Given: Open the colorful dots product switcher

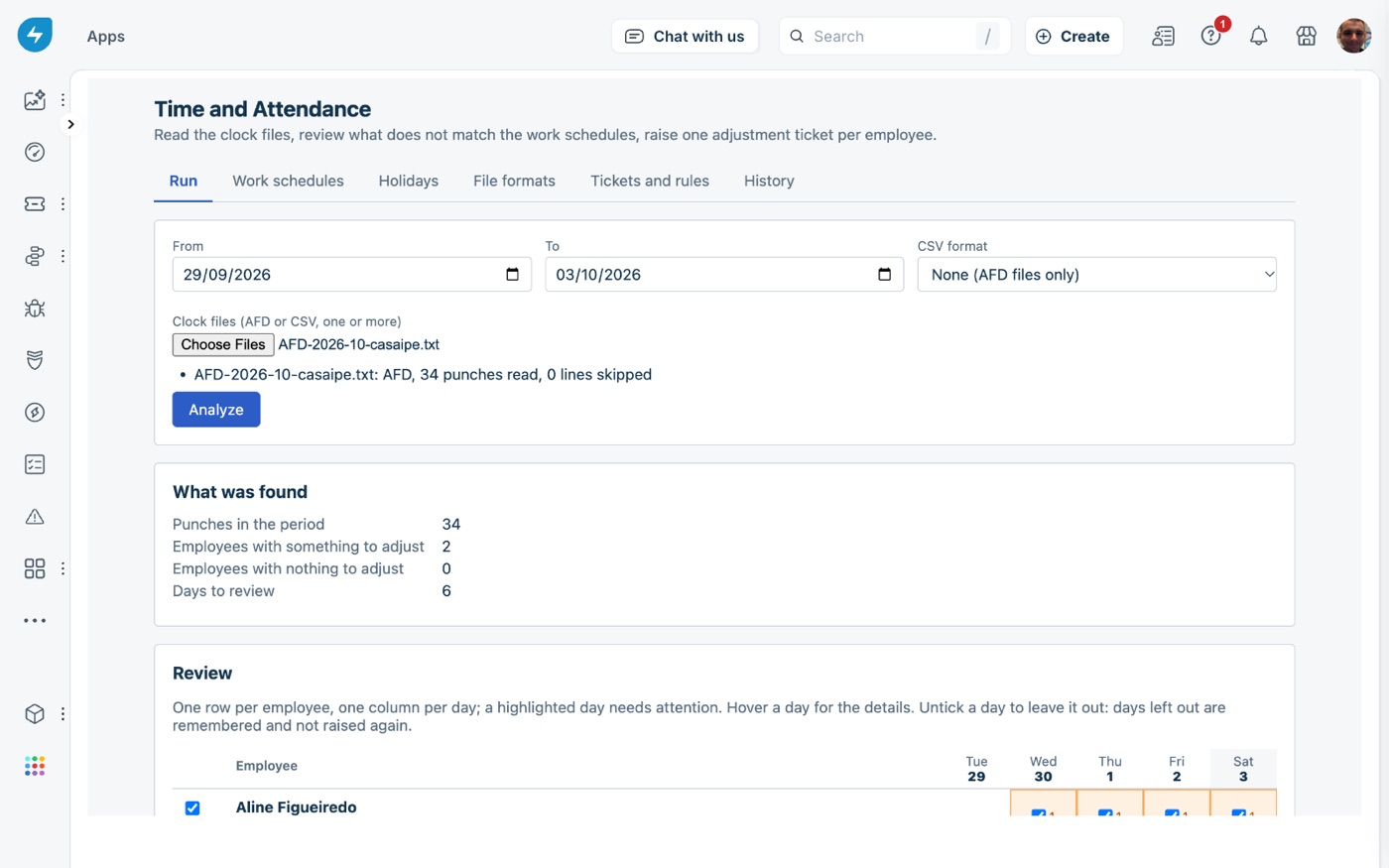Looking at the screenshot, I should point(35,766).
